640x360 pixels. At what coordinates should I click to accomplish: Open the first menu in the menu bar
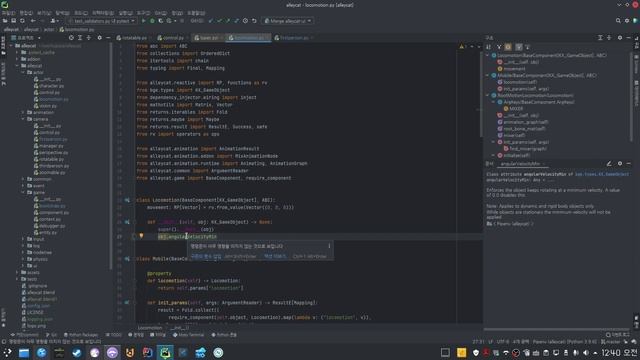pyautogui.click(x=8, y=13)
